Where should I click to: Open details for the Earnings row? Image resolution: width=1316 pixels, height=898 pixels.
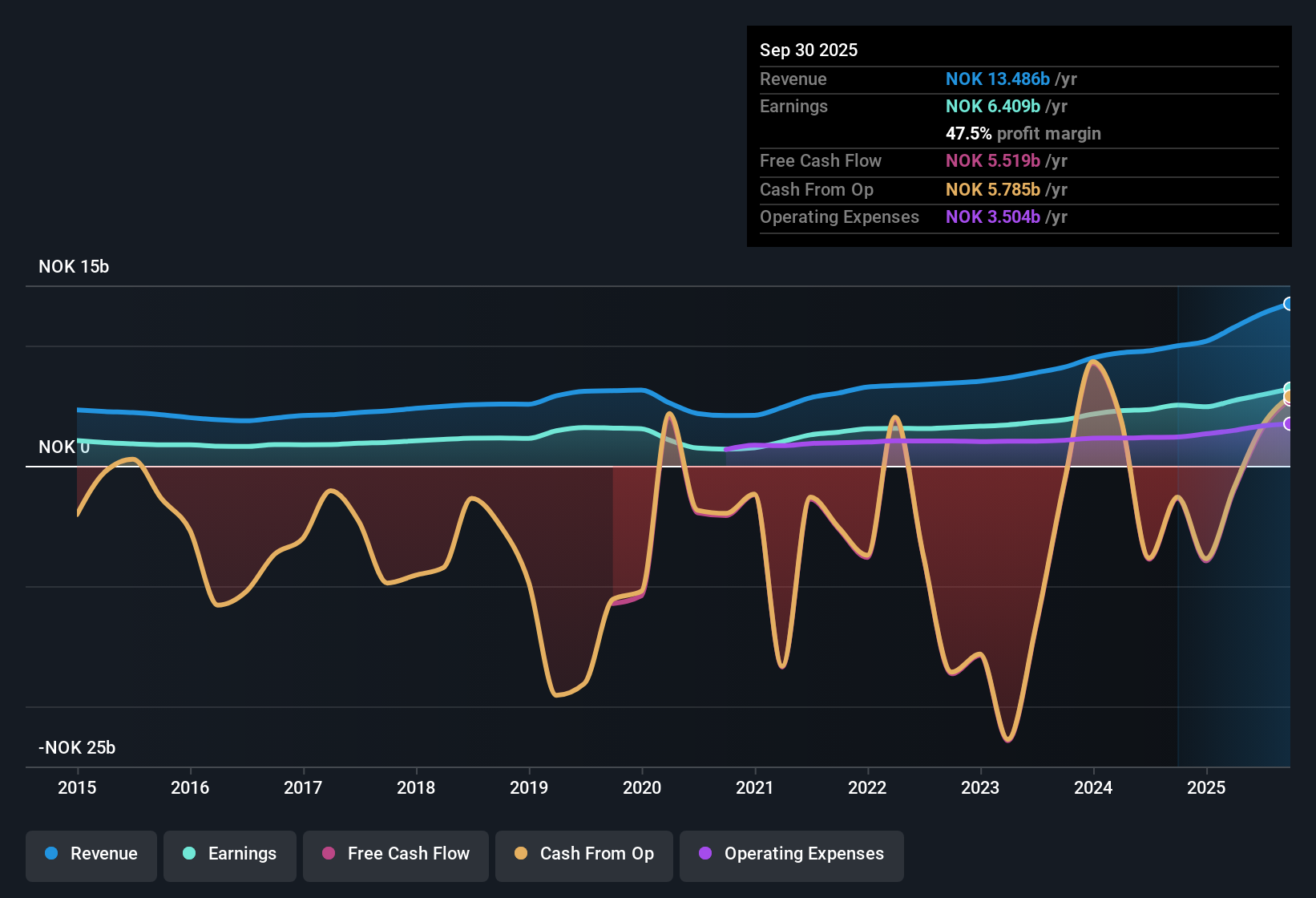[793, 106]
